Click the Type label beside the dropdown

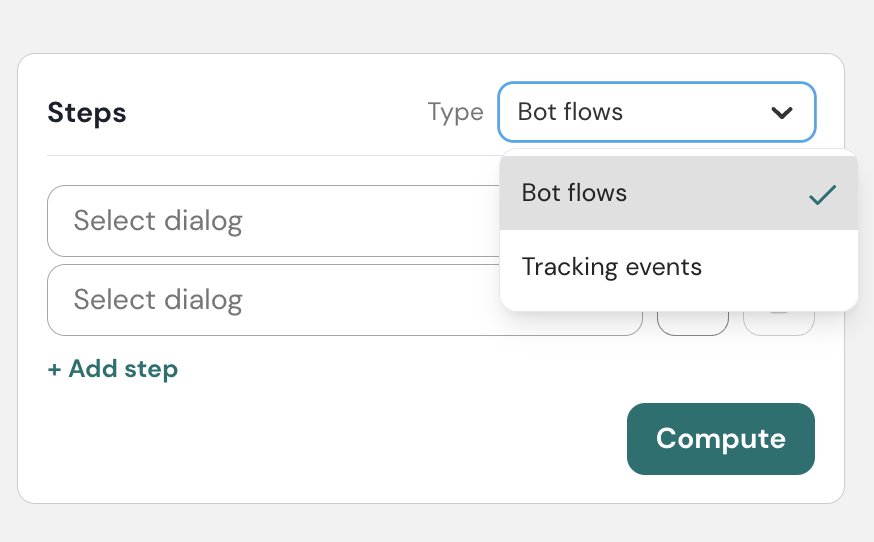tap(455, 112)
